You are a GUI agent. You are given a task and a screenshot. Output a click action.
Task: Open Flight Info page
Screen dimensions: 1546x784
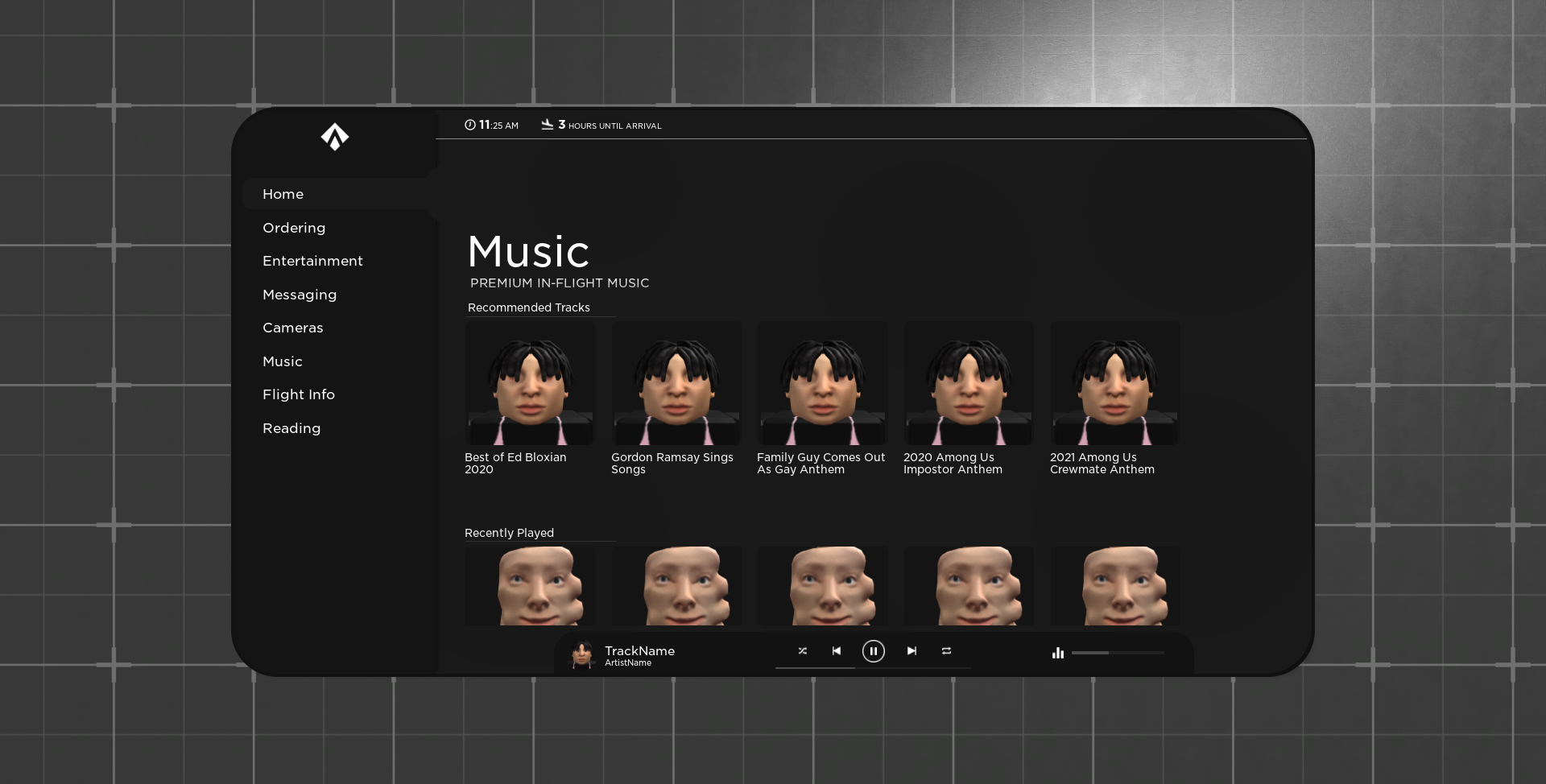coord(299,394)
